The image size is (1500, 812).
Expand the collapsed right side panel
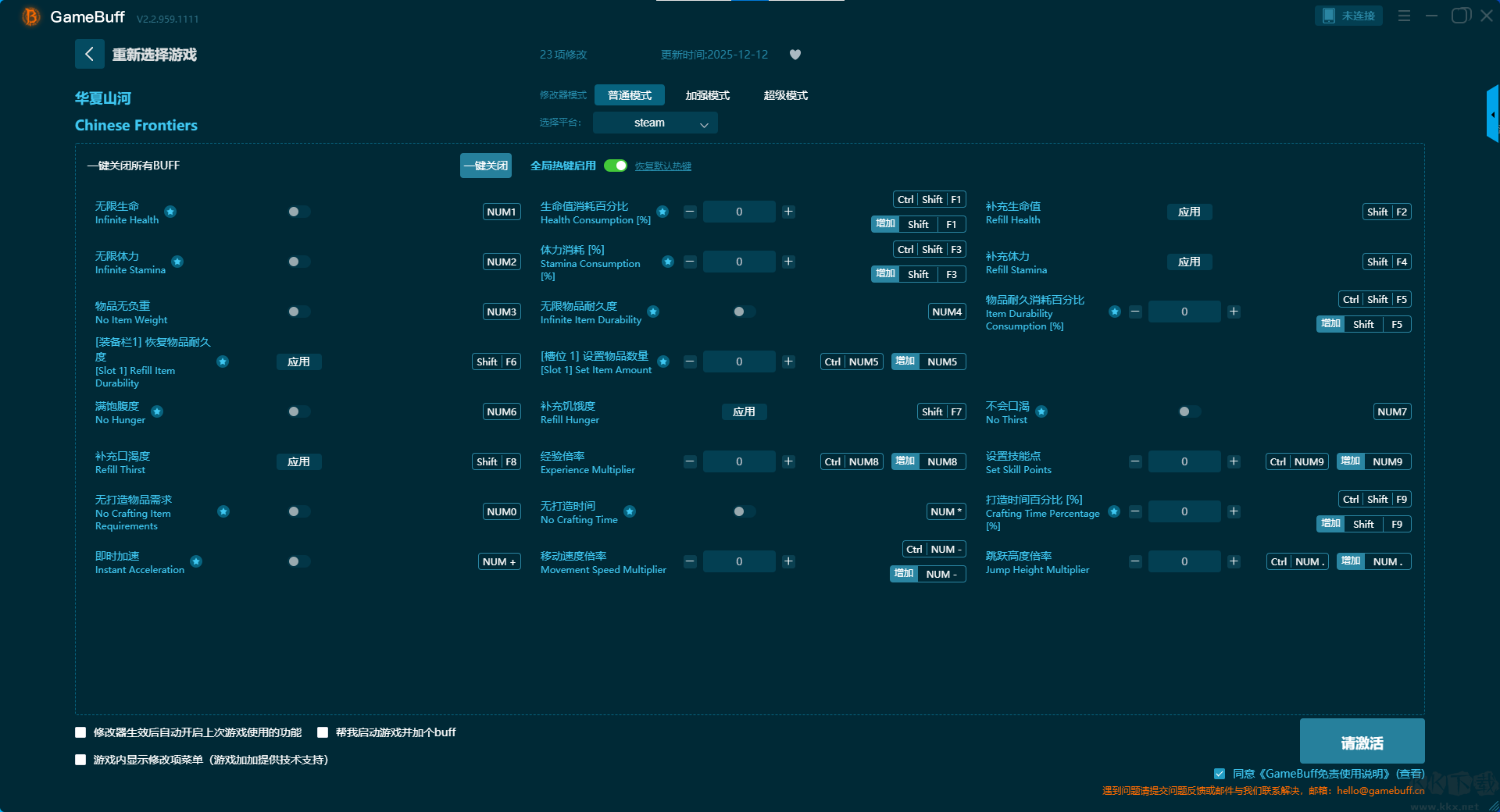pyautogui.click(x=1492, y=115)
